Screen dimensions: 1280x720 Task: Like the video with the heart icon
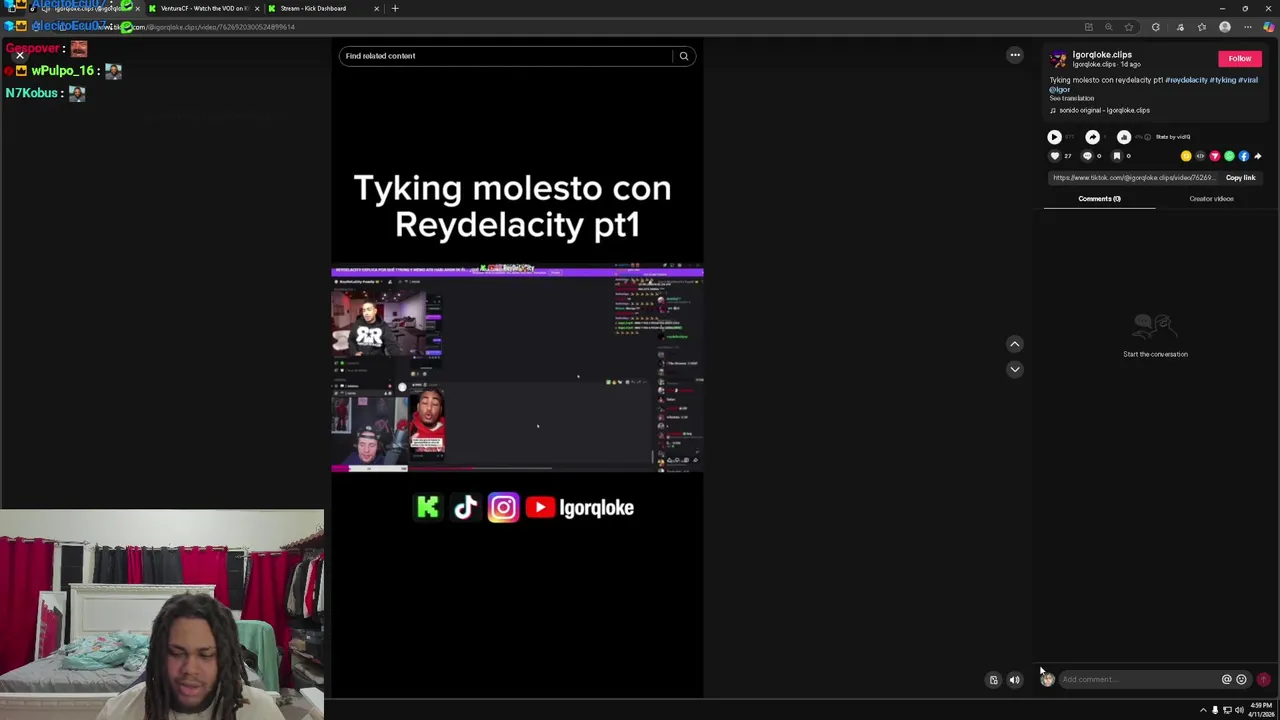[x=1054, y=156]
